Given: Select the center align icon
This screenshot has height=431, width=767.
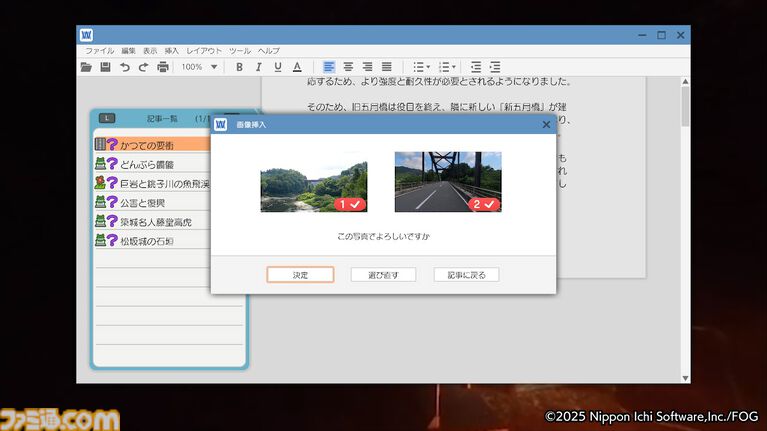Looking at the screenshot, I should point(348,67).
